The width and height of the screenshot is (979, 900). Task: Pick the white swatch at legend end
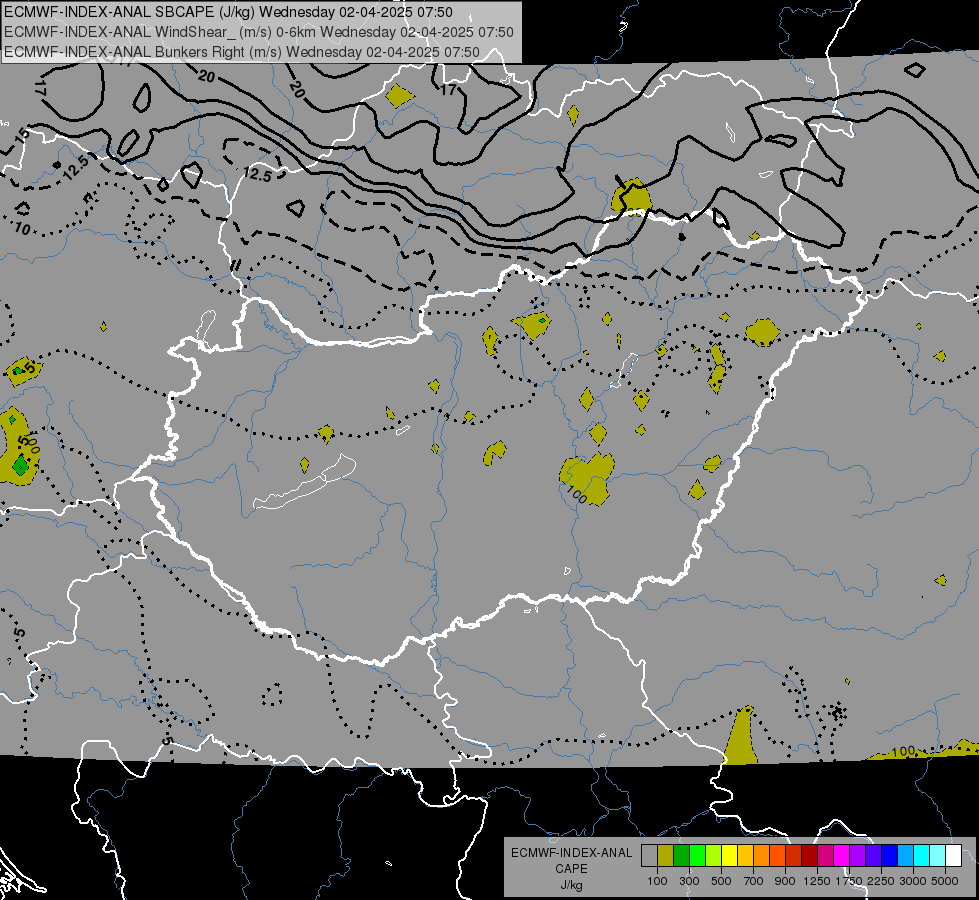click(953, 855)
